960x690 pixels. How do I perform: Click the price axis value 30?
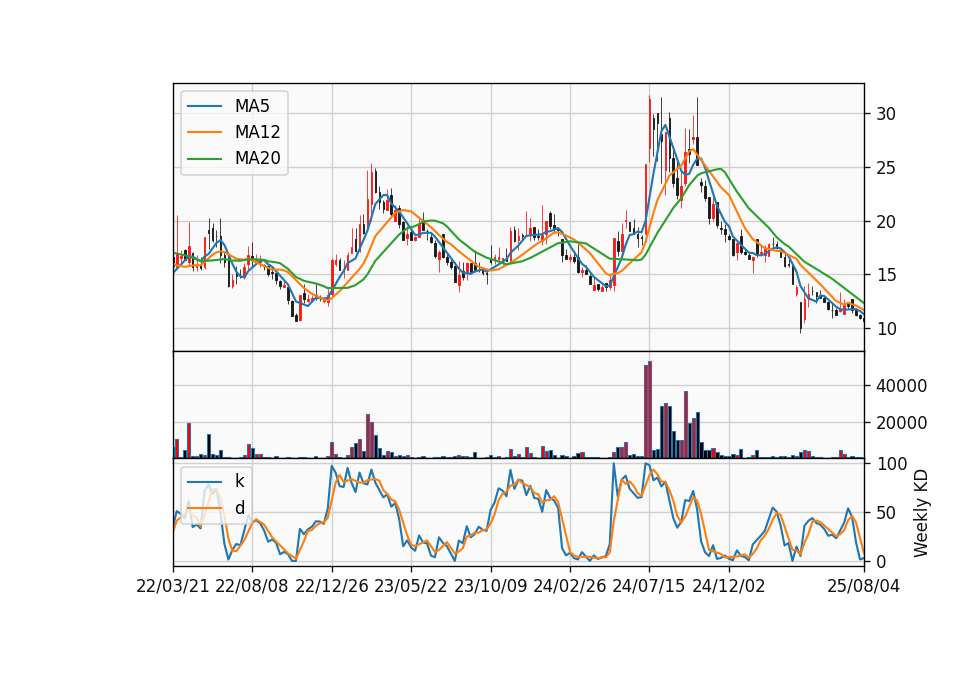coord(886,114)
